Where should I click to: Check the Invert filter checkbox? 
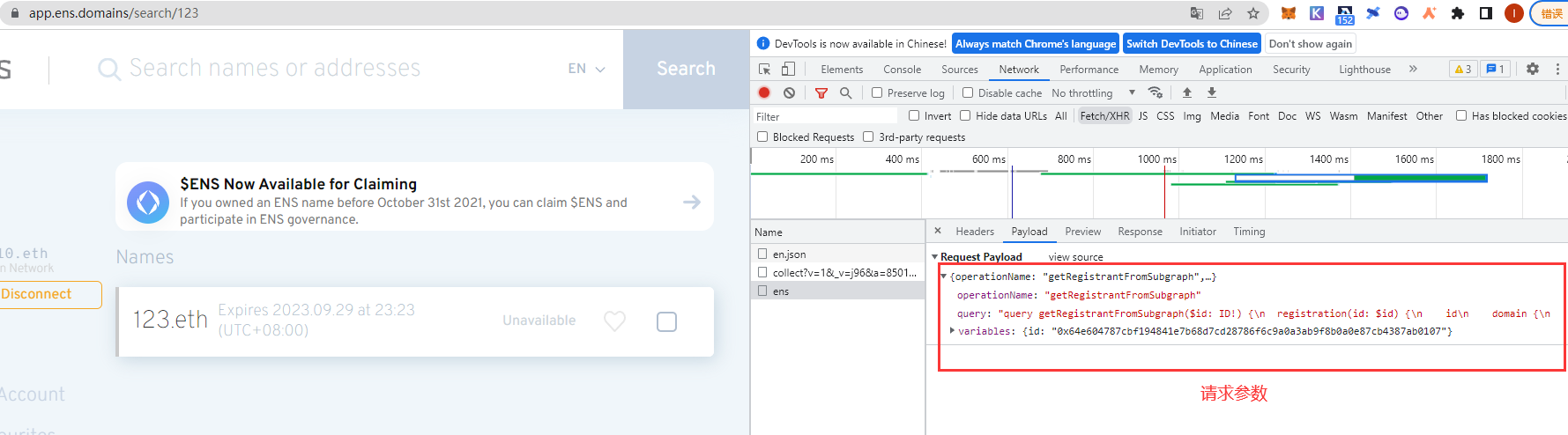point(914,115)
